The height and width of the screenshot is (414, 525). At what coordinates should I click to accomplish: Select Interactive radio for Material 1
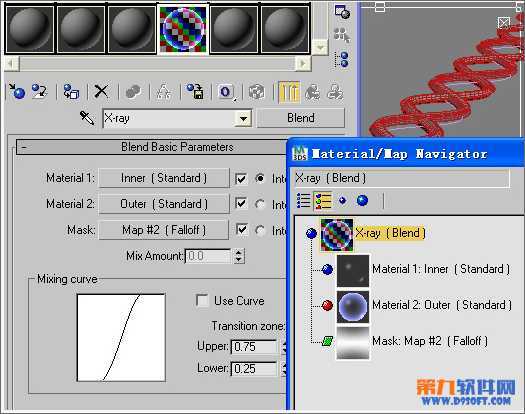[260, 178]
